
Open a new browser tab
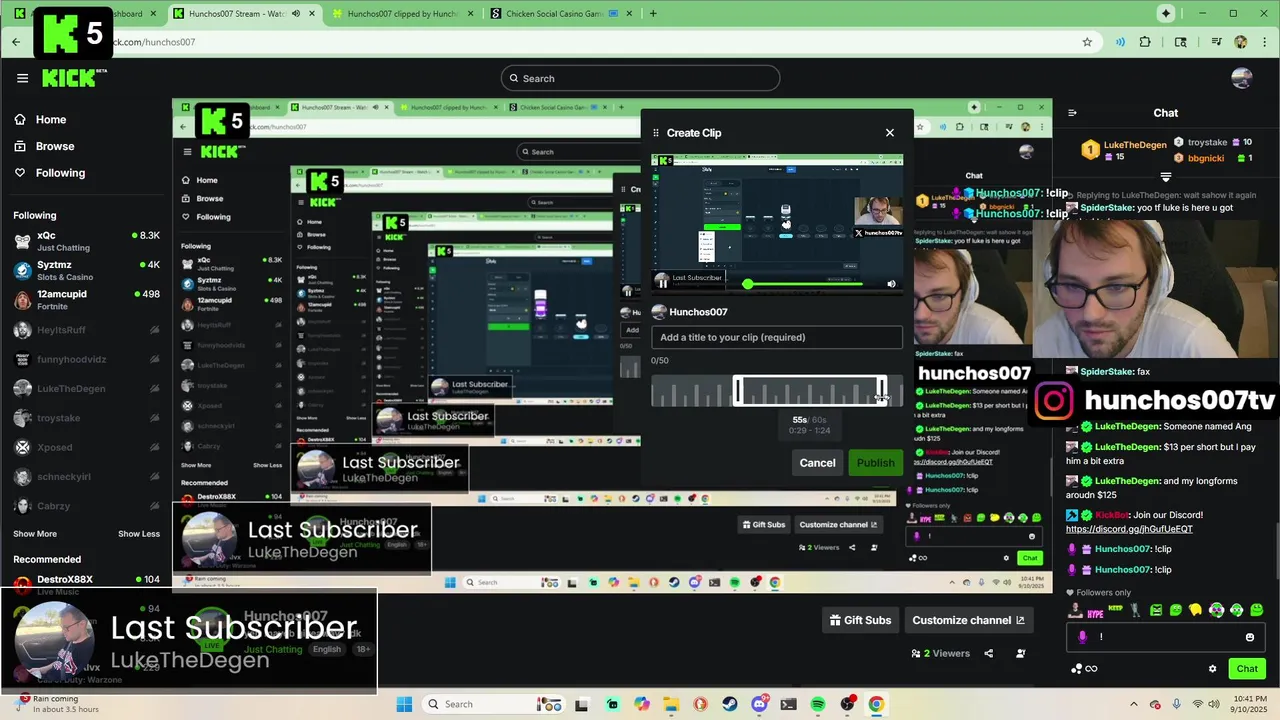653,13
